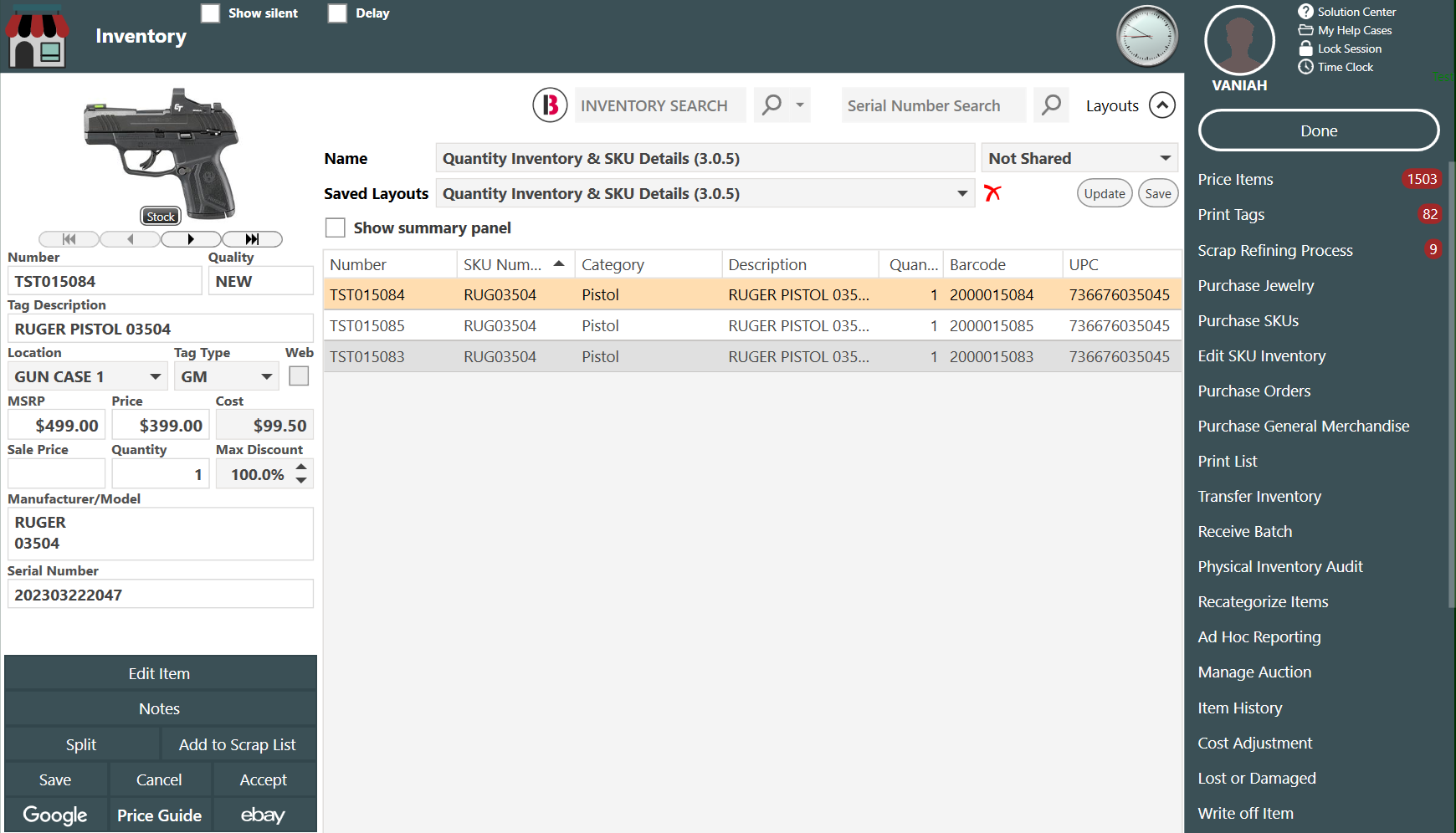Viewport: 1456px width, 833px height.
Task: Open Purchase Jewelry
Action: coord(1255,285)
